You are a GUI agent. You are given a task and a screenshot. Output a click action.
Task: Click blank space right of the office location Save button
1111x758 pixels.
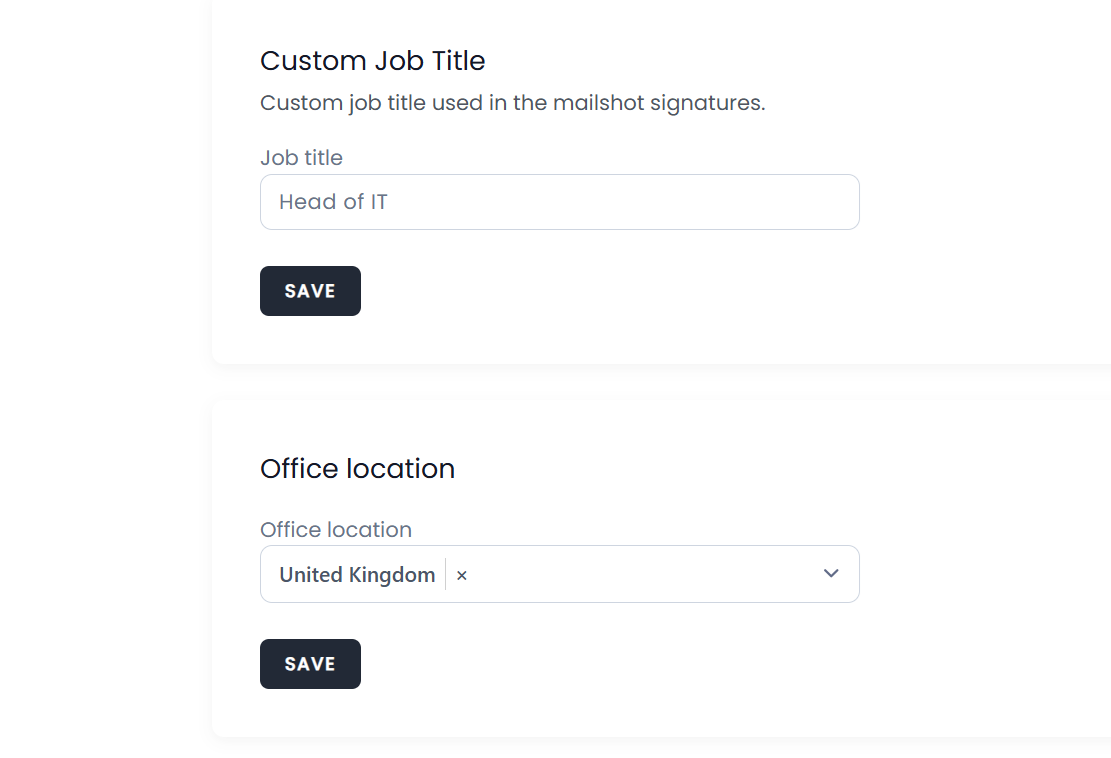(x=600, y=664)
